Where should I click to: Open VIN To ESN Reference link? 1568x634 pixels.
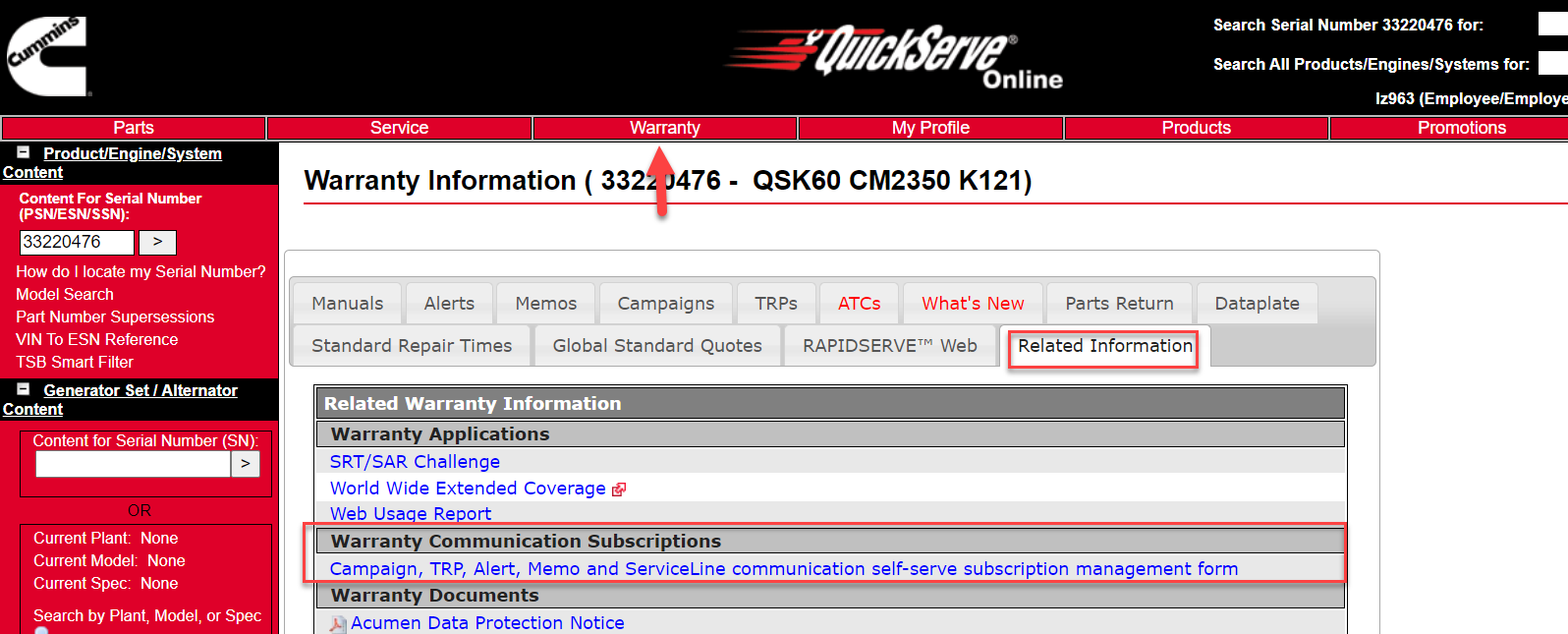[x=97, y=340]
